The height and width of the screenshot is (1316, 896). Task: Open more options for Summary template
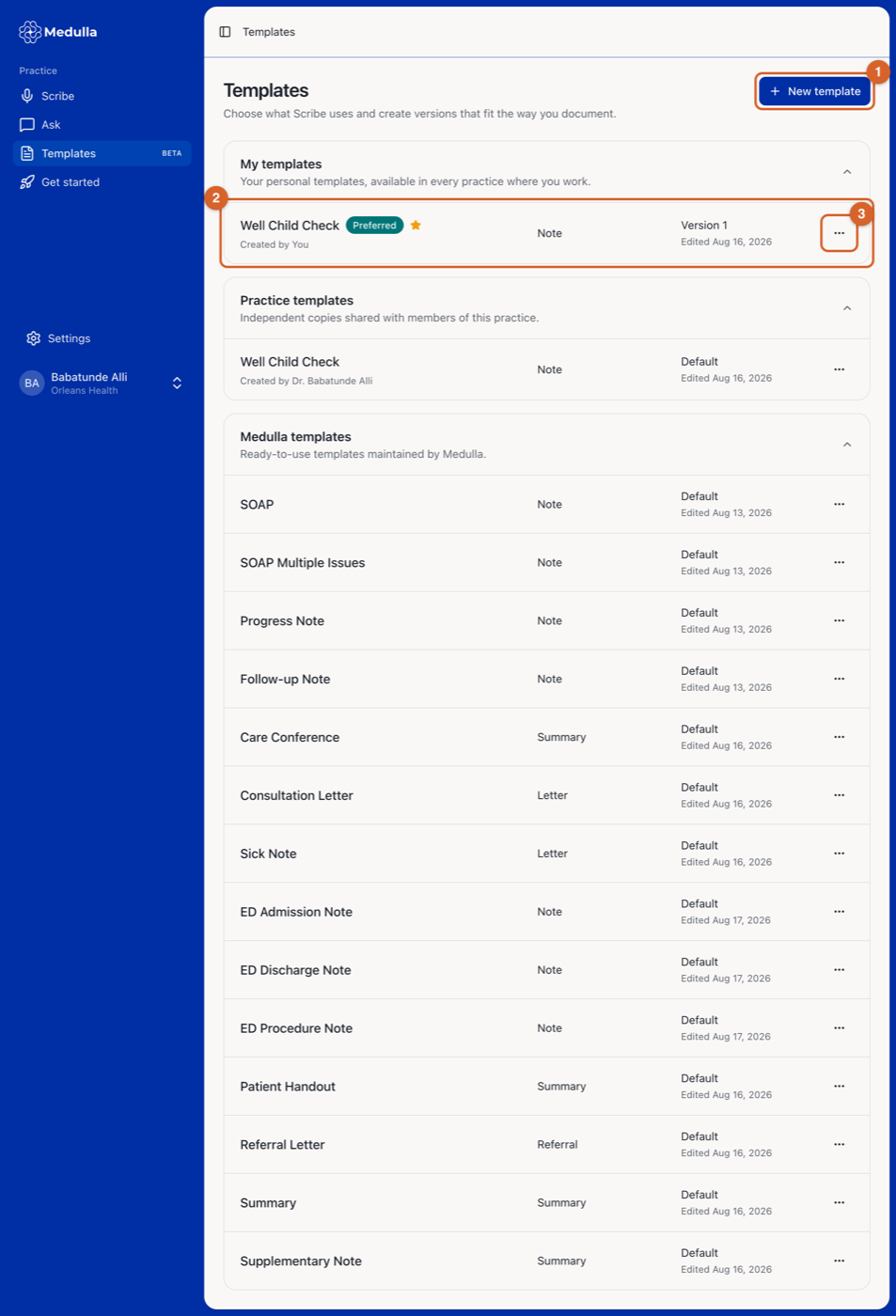(839, 1204)
